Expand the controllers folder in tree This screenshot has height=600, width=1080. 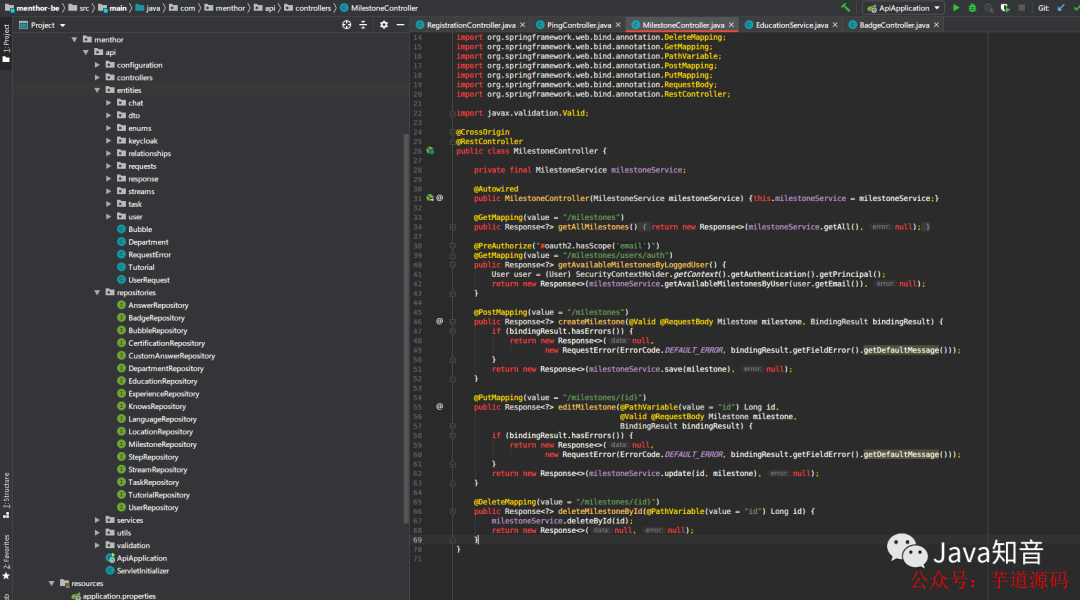coord(97,78)
